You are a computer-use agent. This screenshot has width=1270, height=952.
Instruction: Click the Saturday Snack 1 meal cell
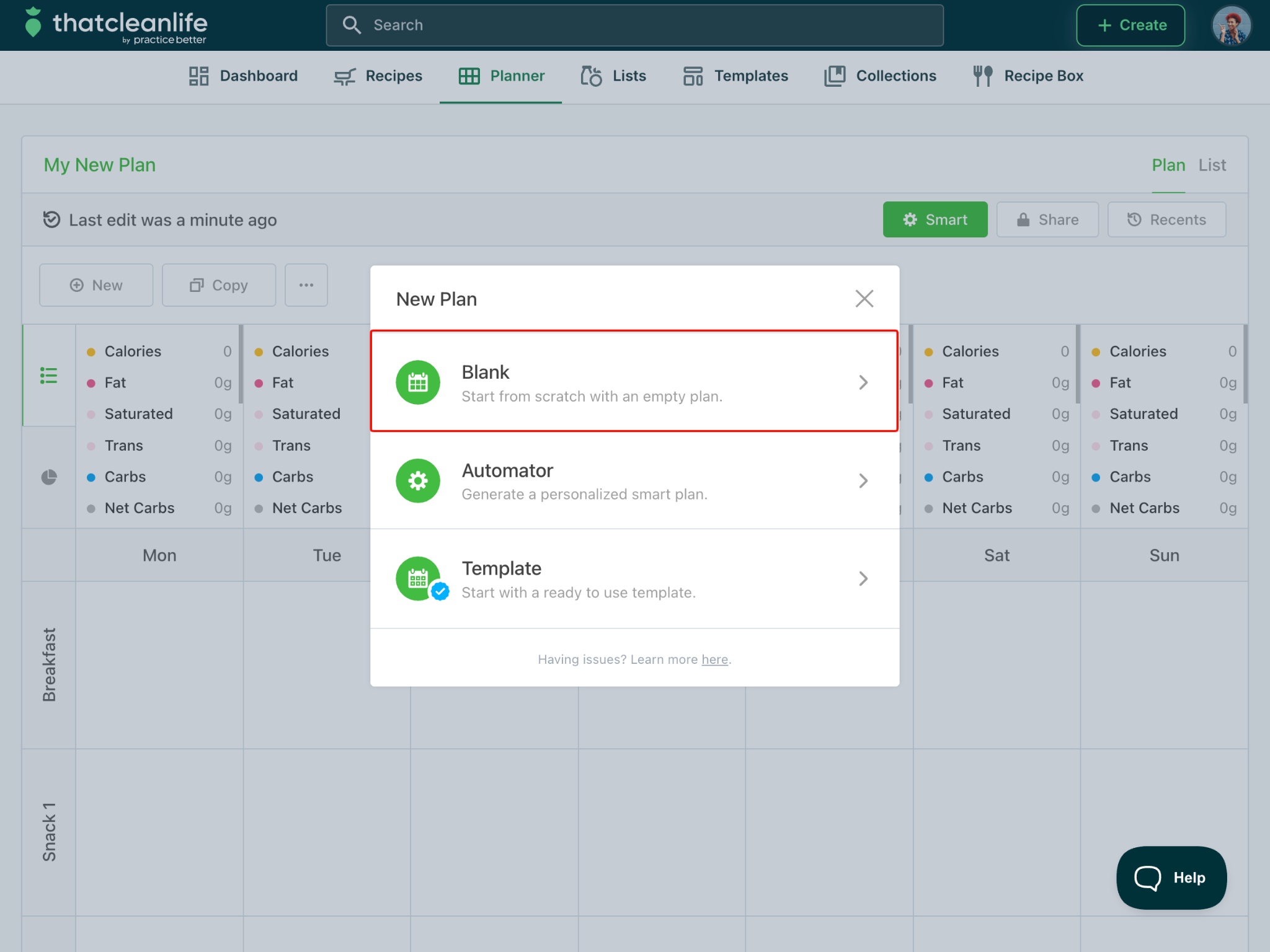[997, 832]
